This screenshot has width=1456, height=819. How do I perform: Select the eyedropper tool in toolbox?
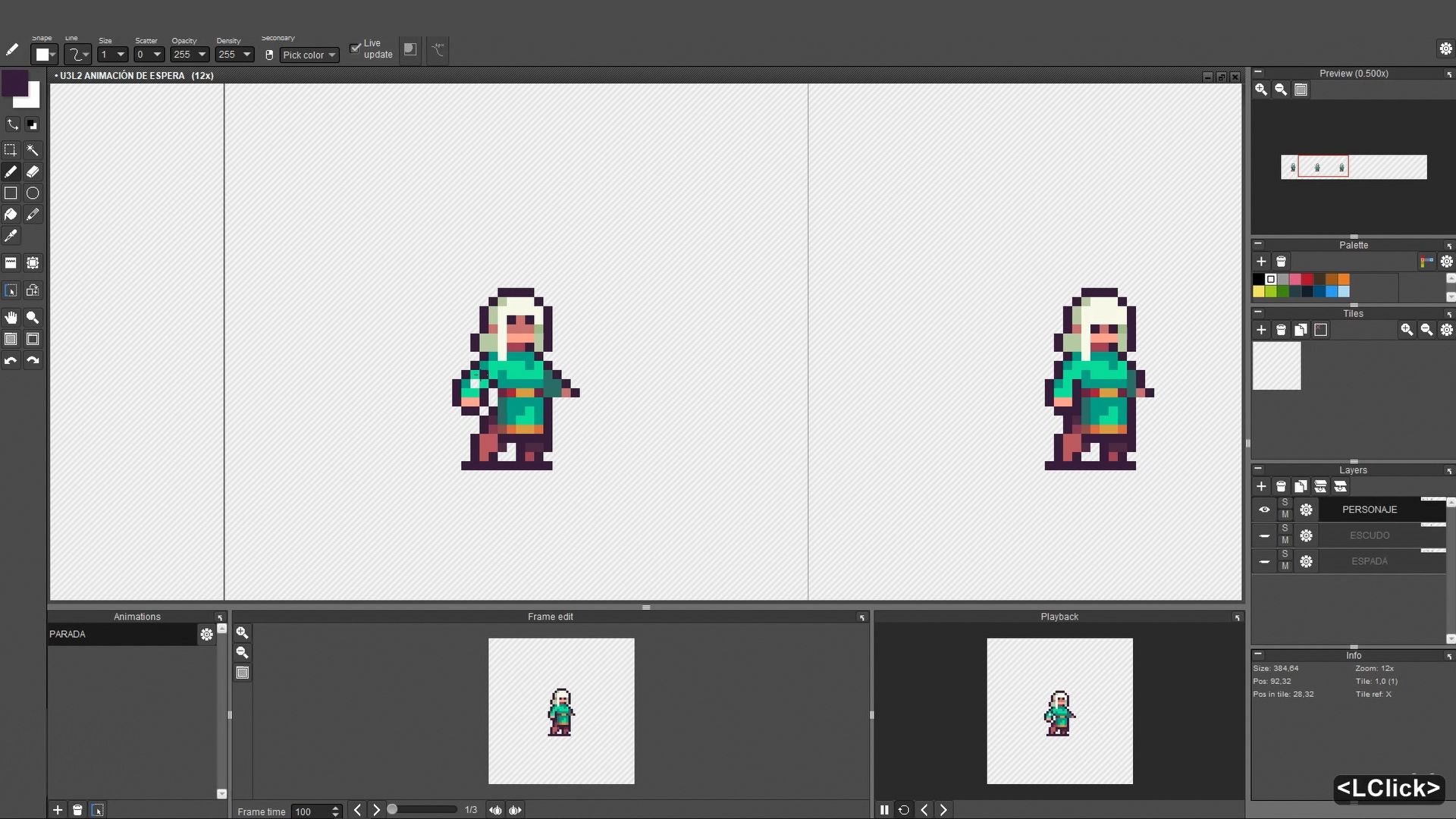click(11, 236)
